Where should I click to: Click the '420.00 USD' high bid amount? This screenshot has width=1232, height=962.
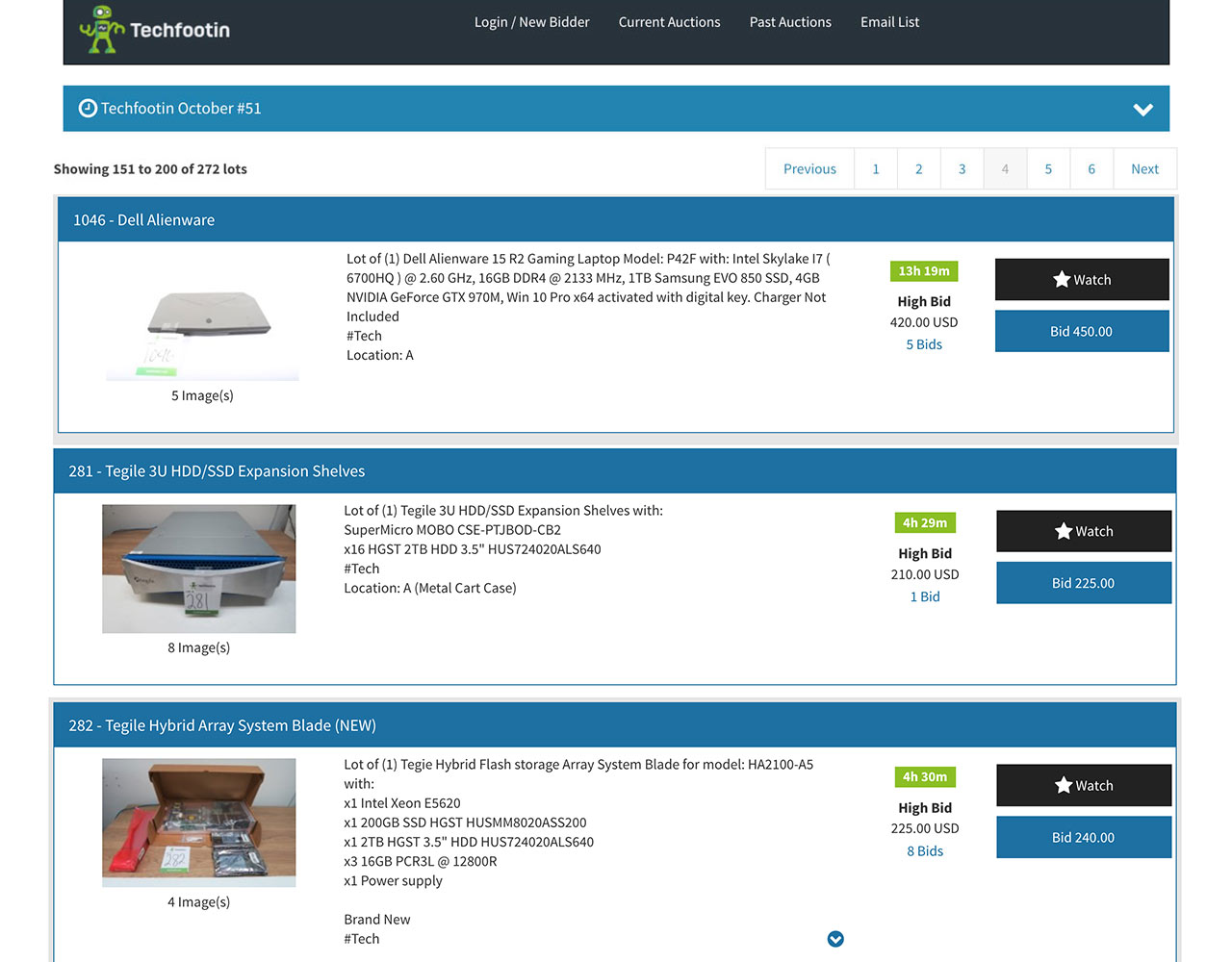pos(924,322)
